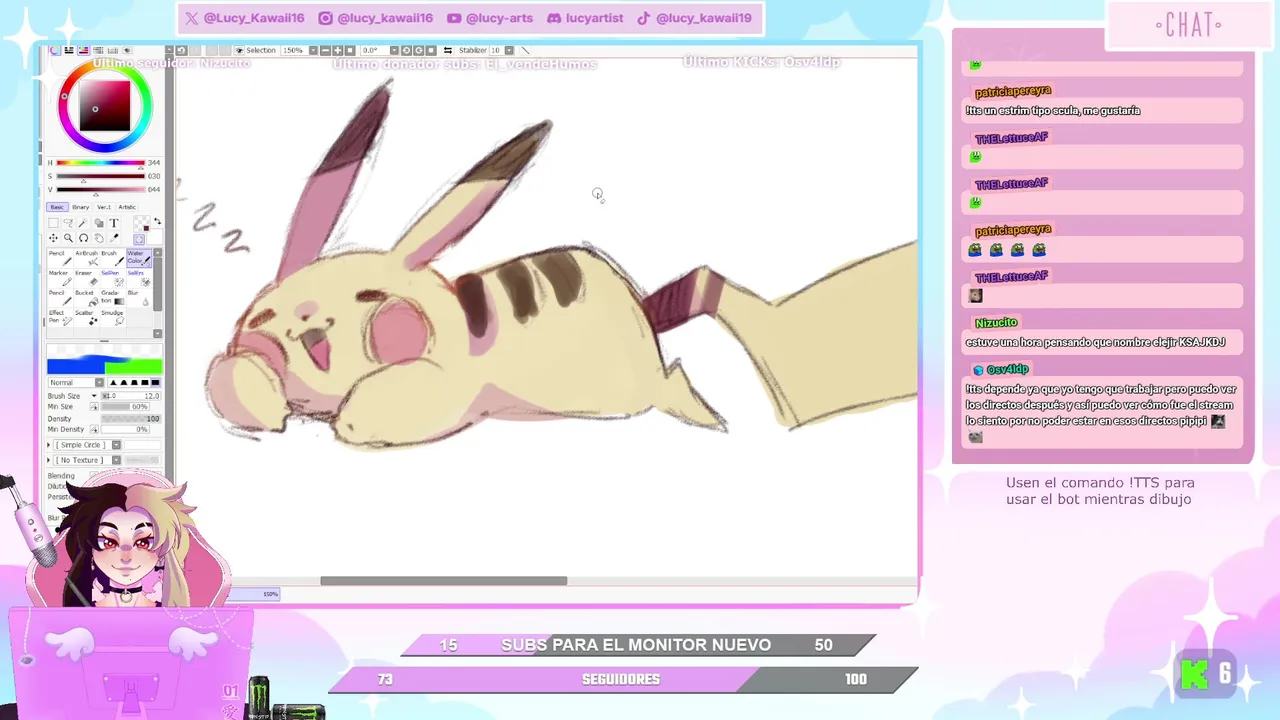1280x720 pixels.
Task: Select the Zoom magnifier tool
Action: pyautogui.click(x=68, y=238)
